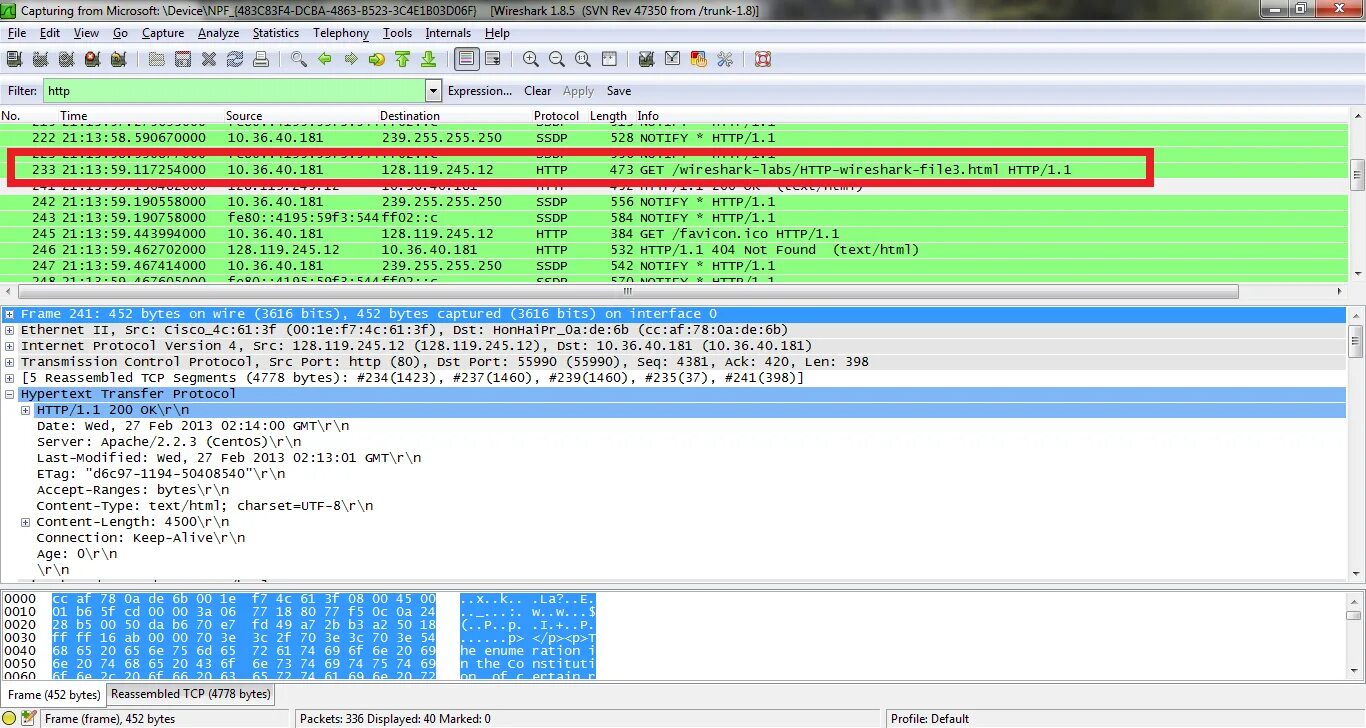
Task: Toggle auto-scroll during live capture
Action: click(493, 59)
